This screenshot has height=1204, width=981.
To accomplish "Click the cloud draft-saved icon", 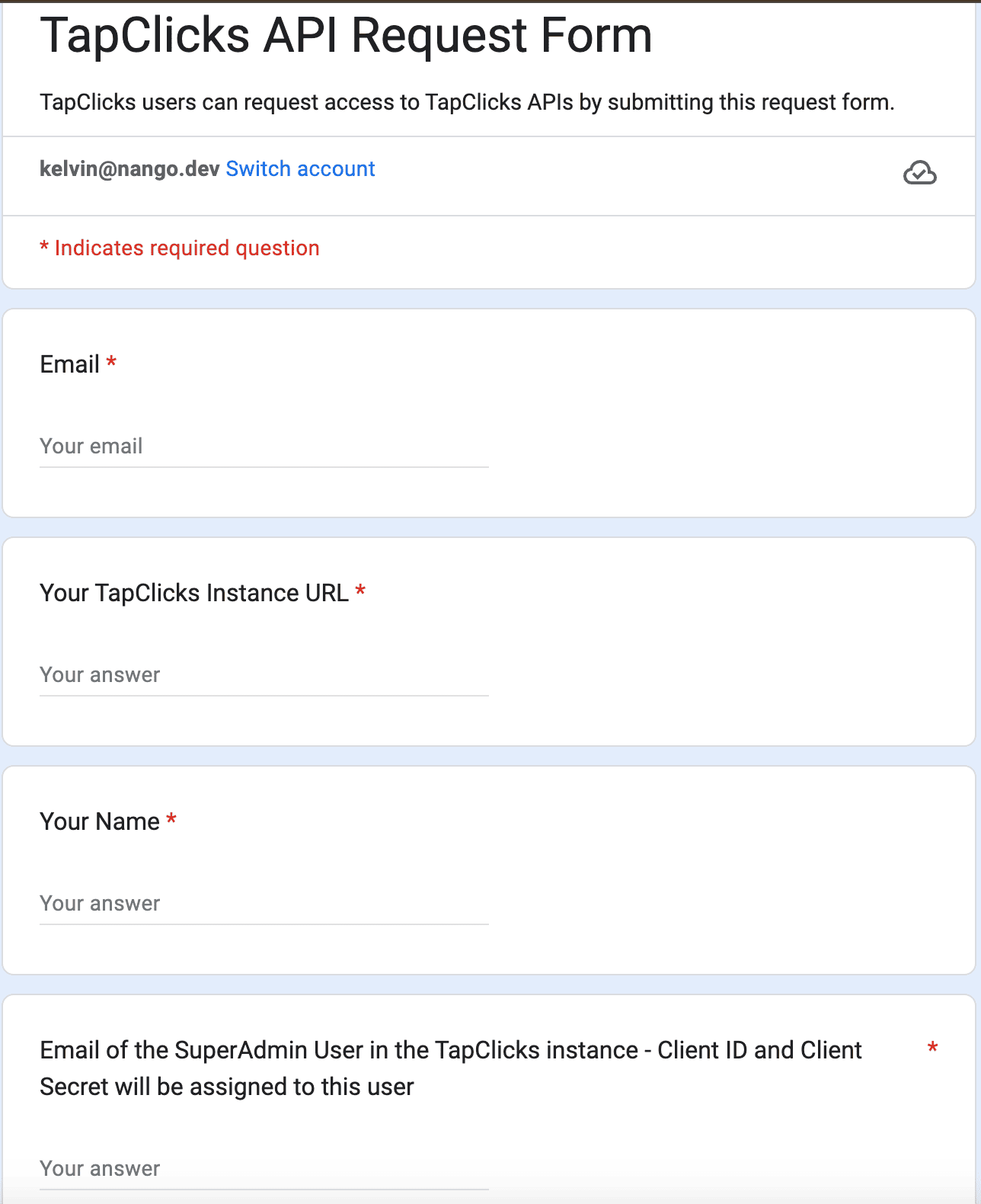I will [x=920, y=173].
